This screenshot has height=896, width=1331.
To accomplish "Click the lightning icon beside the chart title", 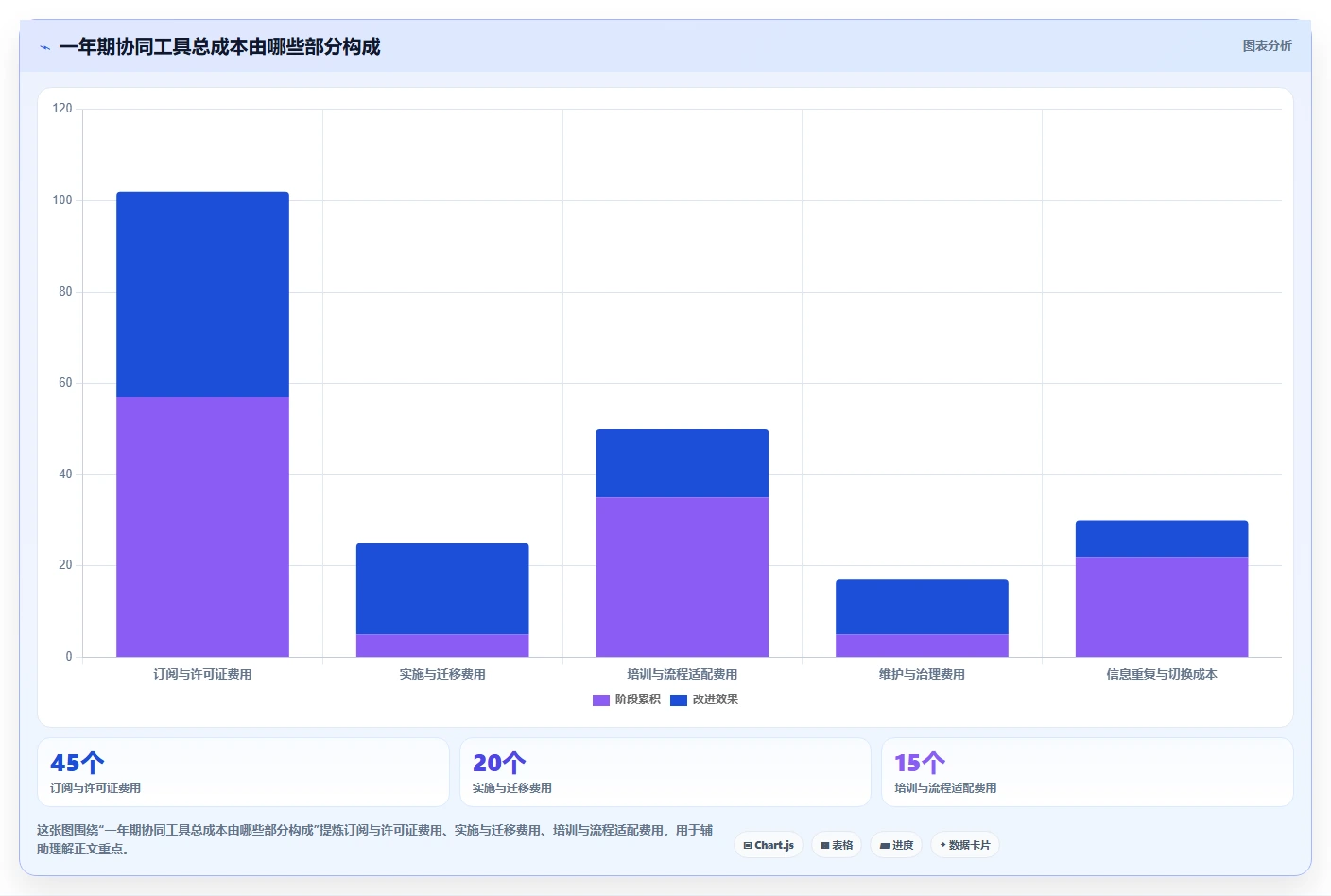I will click(x=44, y=47).
